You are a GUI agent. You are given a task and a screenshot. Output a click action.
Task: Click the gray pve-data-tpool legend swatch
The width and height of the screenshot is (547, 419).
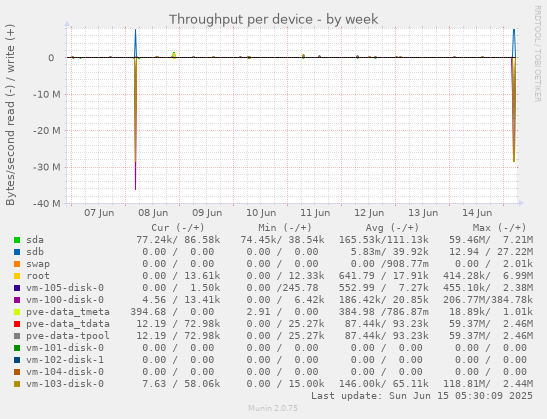pos(17,336)
